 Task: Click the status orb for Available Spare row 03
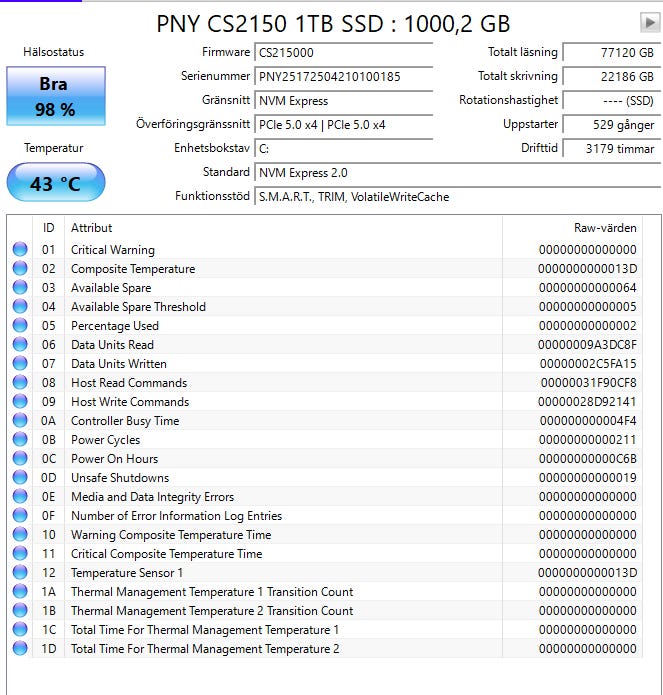pyautogui.click(x=20, y=287)
